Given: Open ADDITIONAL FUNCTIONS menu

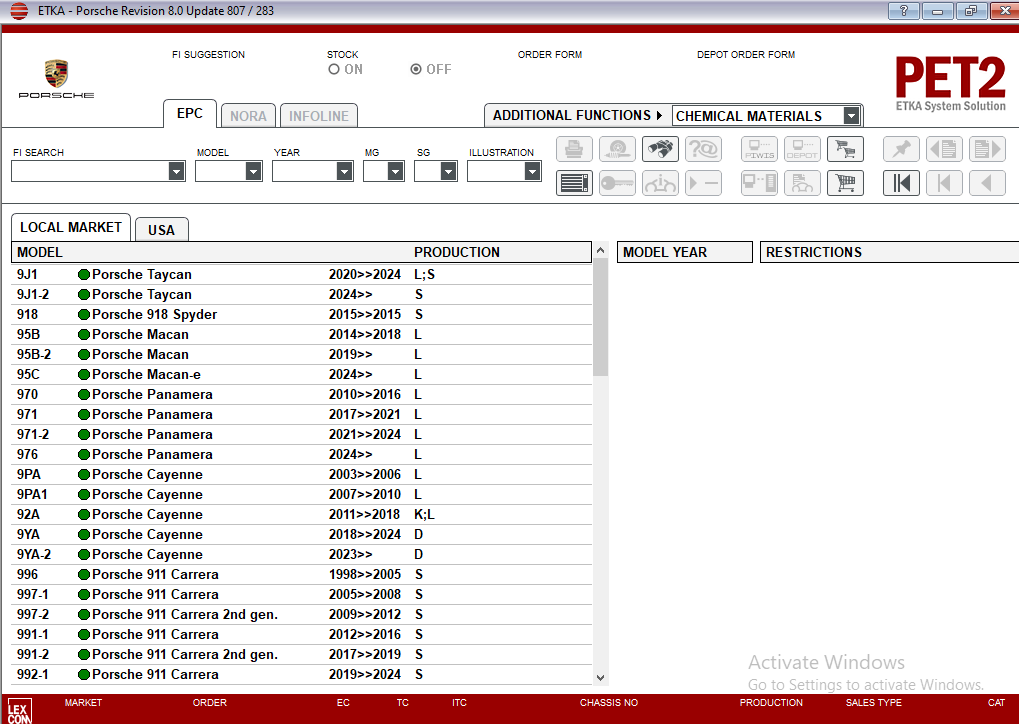Looking at the screenshot, I should (577, 116).
